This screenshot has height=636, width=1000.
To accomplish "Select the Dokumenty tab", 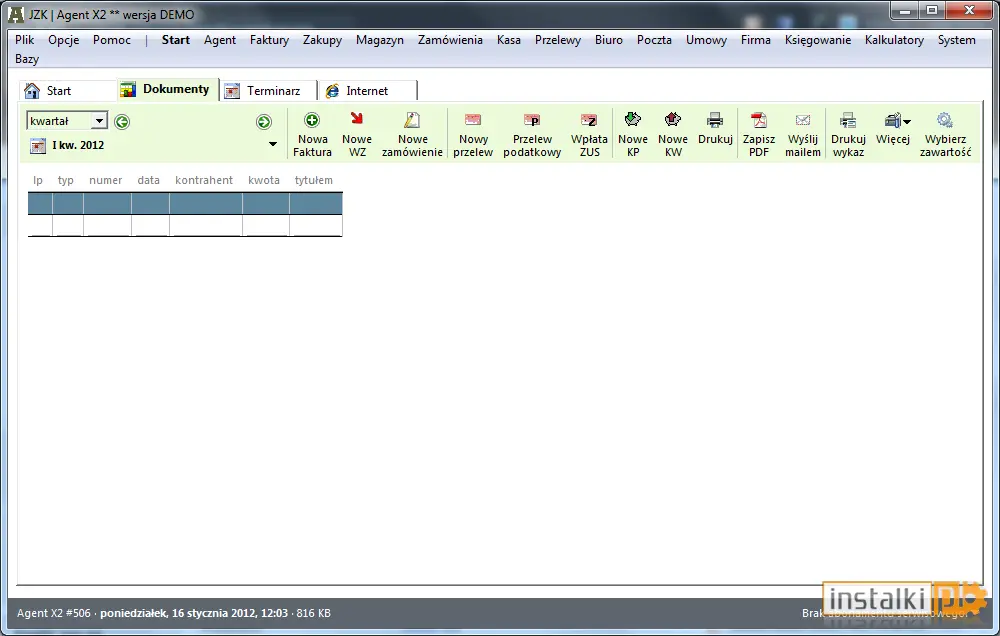I will pos(167,89).
